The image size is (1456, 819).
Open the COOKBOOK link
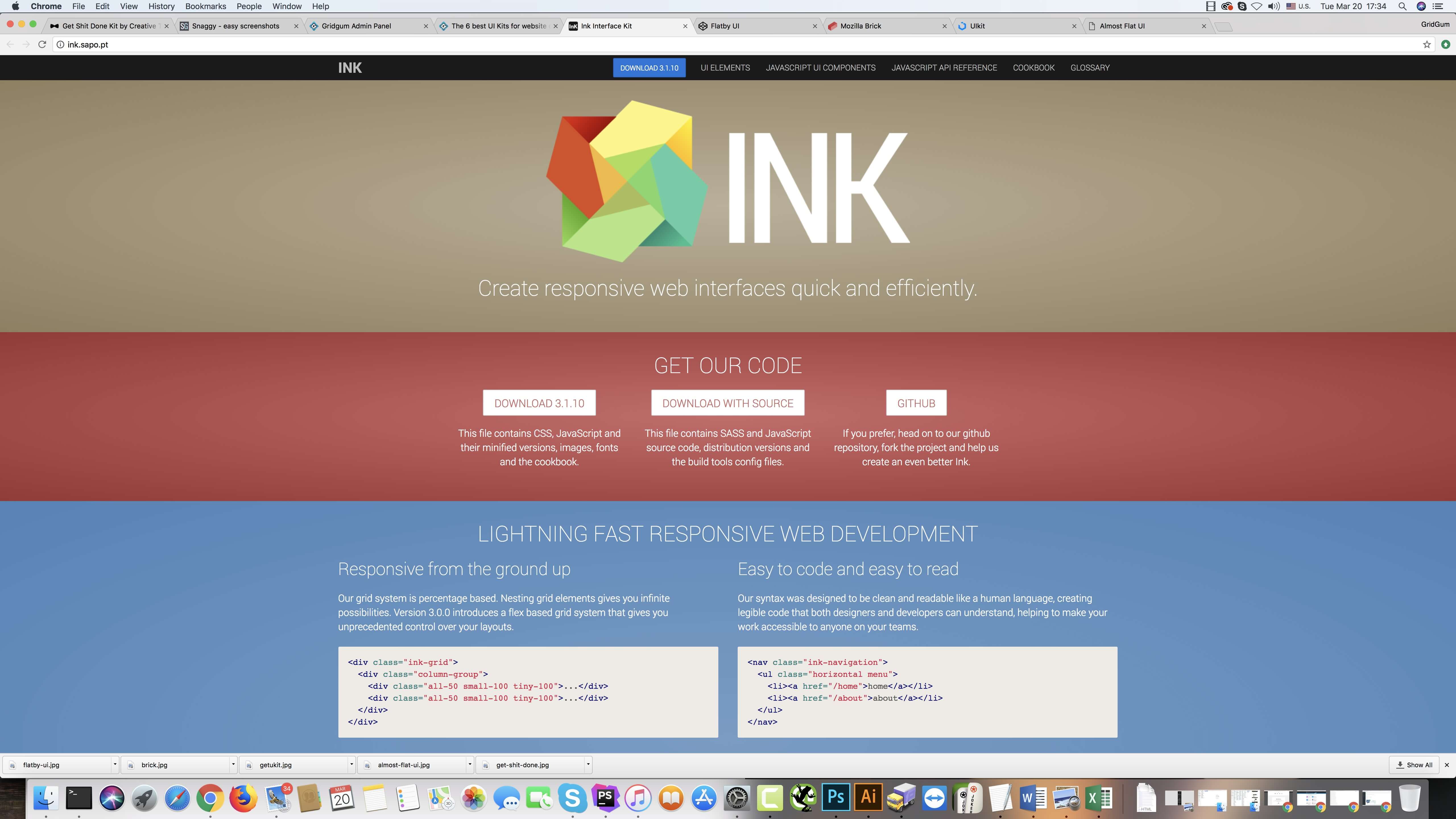click(1034, 68)
